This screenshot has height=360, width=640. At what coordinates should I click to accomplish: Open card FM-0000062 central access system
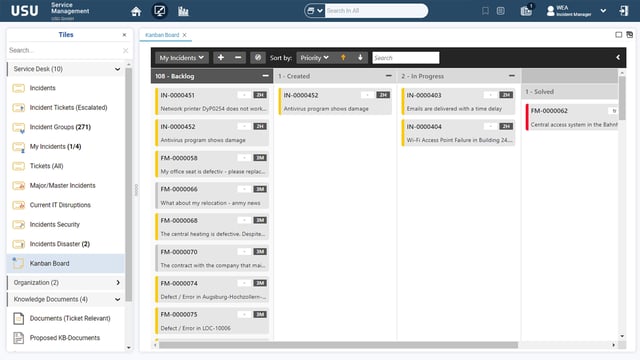pos(571,118)
